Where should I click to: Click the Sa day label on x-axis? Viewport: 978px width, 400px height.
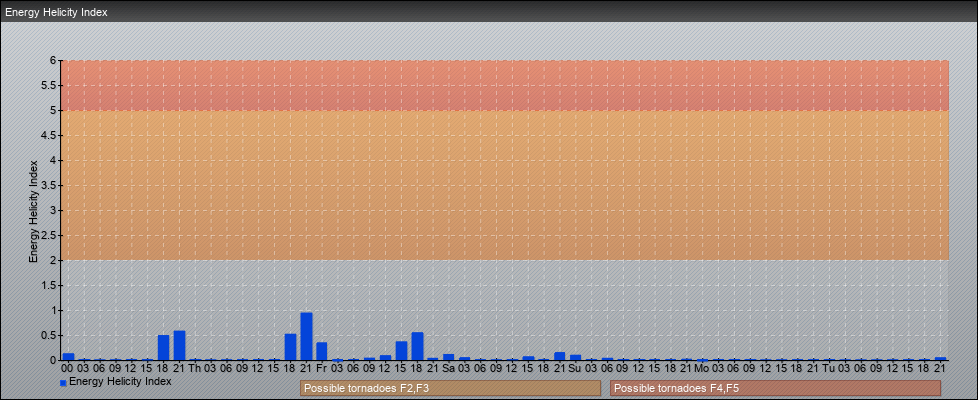tap(448, 368)
